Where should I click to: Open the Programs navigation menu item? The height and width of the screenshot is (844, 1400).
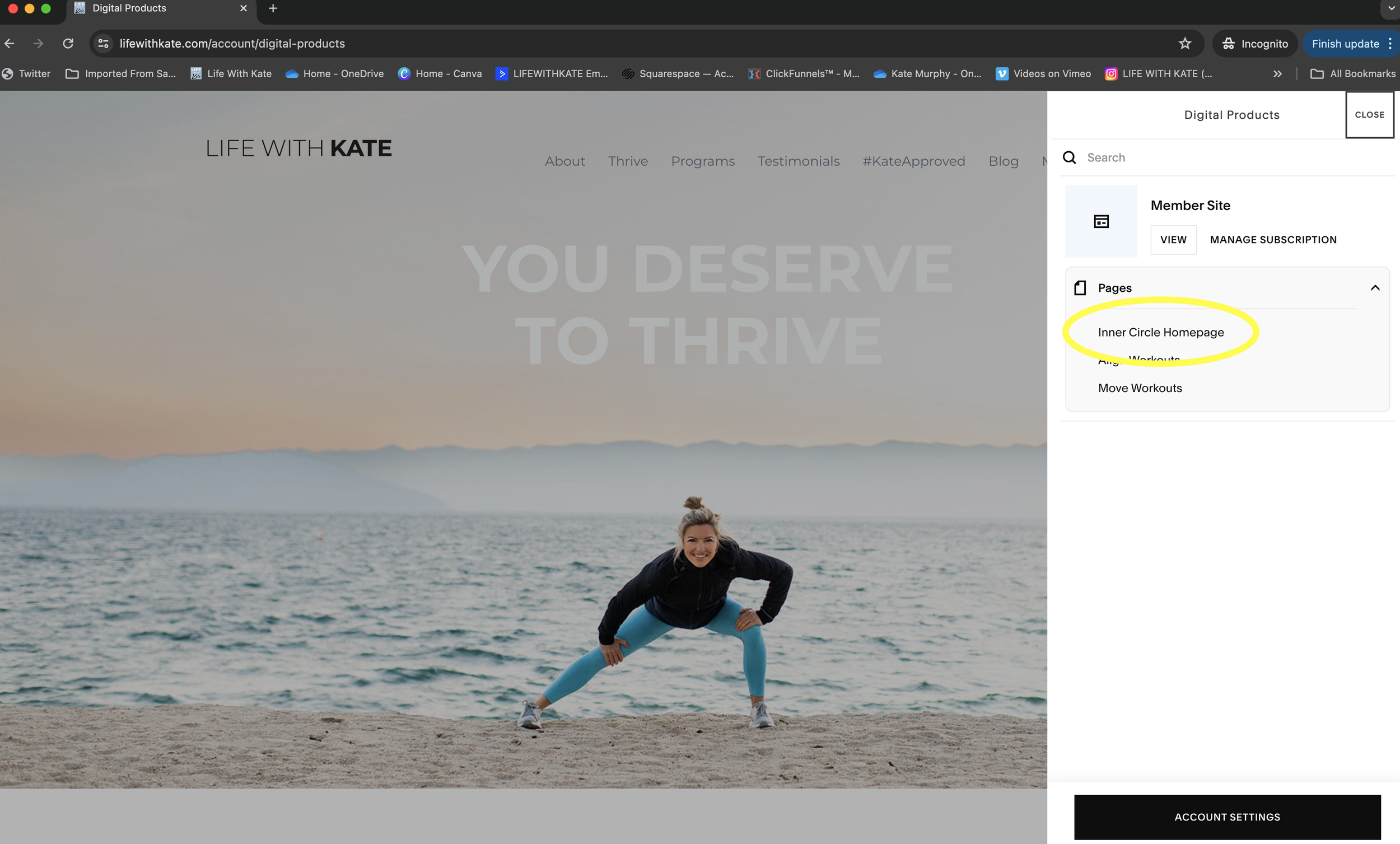(702, 161)
